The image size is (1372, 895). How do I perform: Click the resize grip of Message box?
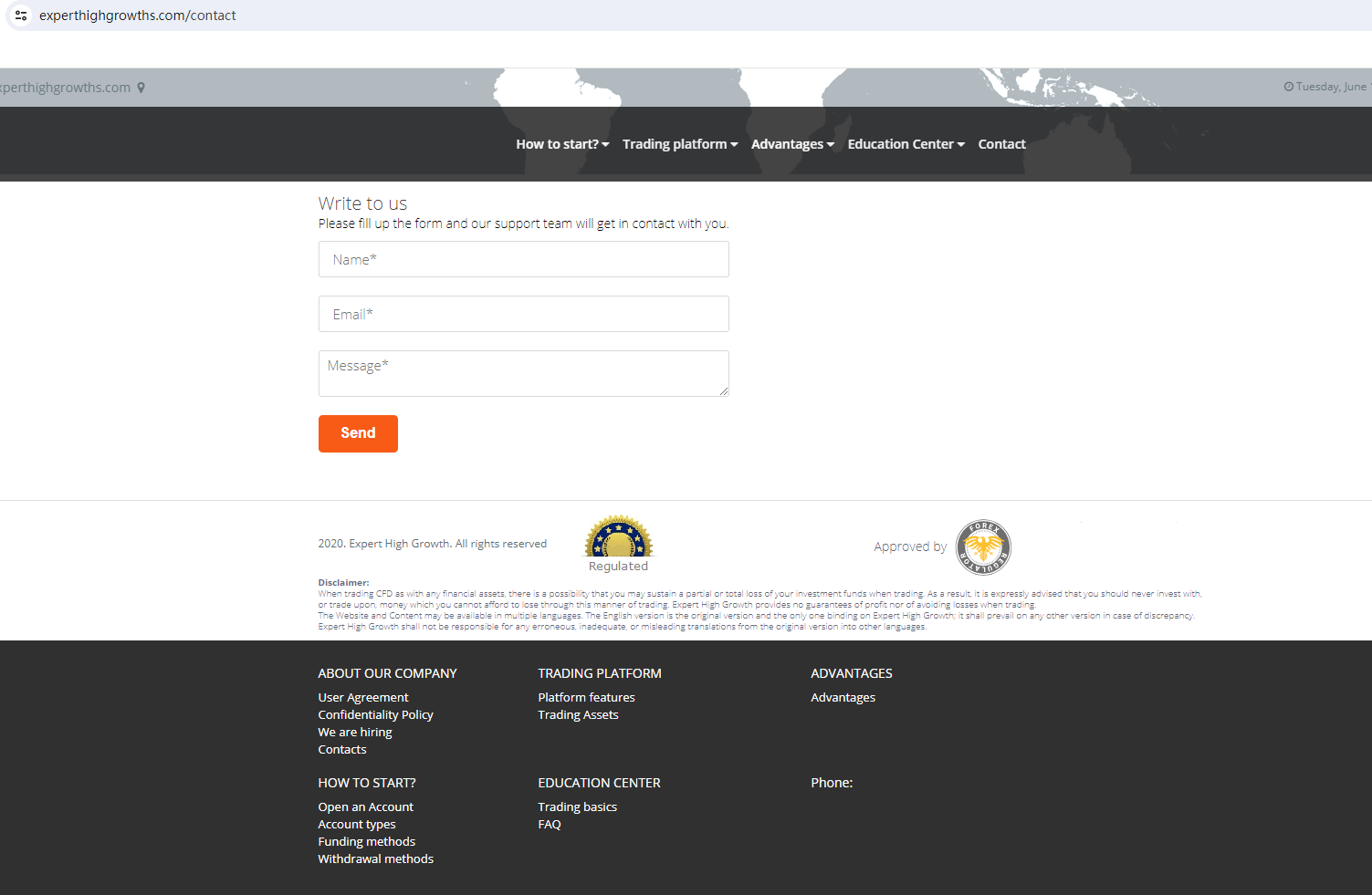click(x=724, y=391)
